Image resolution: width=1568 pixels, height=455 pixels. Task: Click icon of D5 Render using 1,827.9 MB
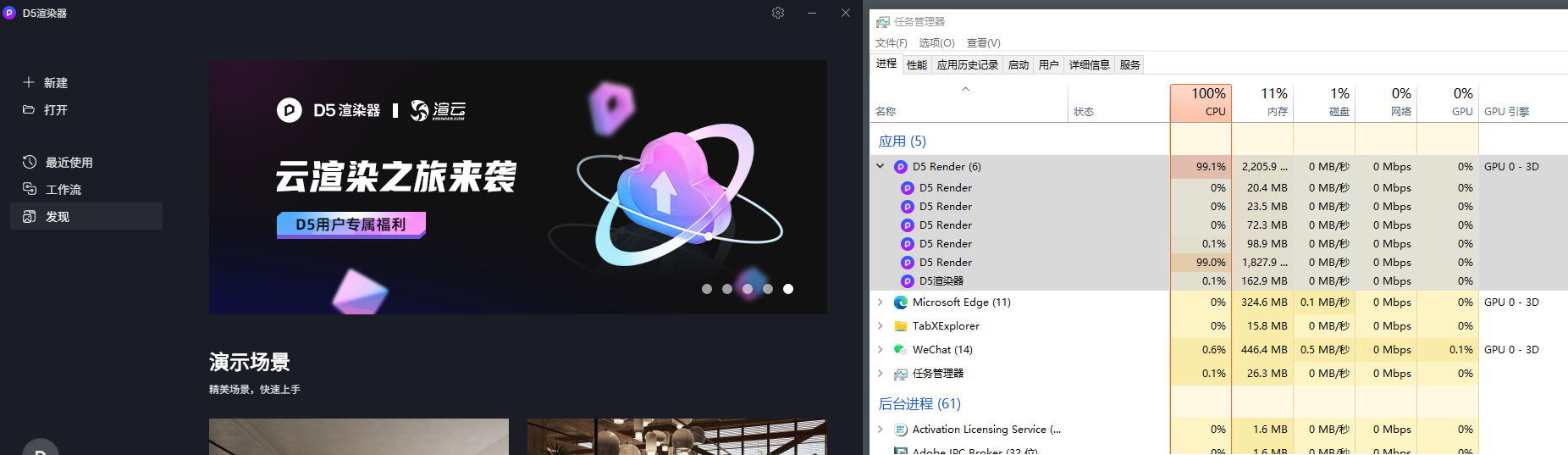[908, 263]
